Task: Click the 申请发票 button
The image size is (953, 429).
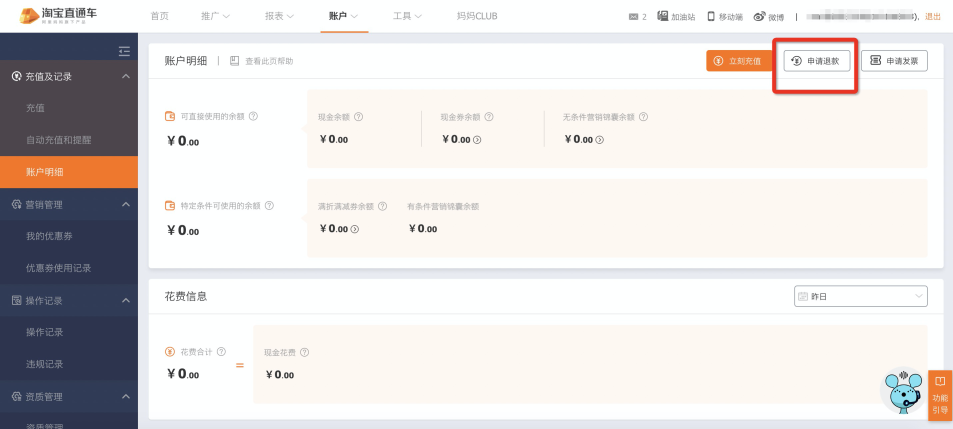Action: click(894, 61)
